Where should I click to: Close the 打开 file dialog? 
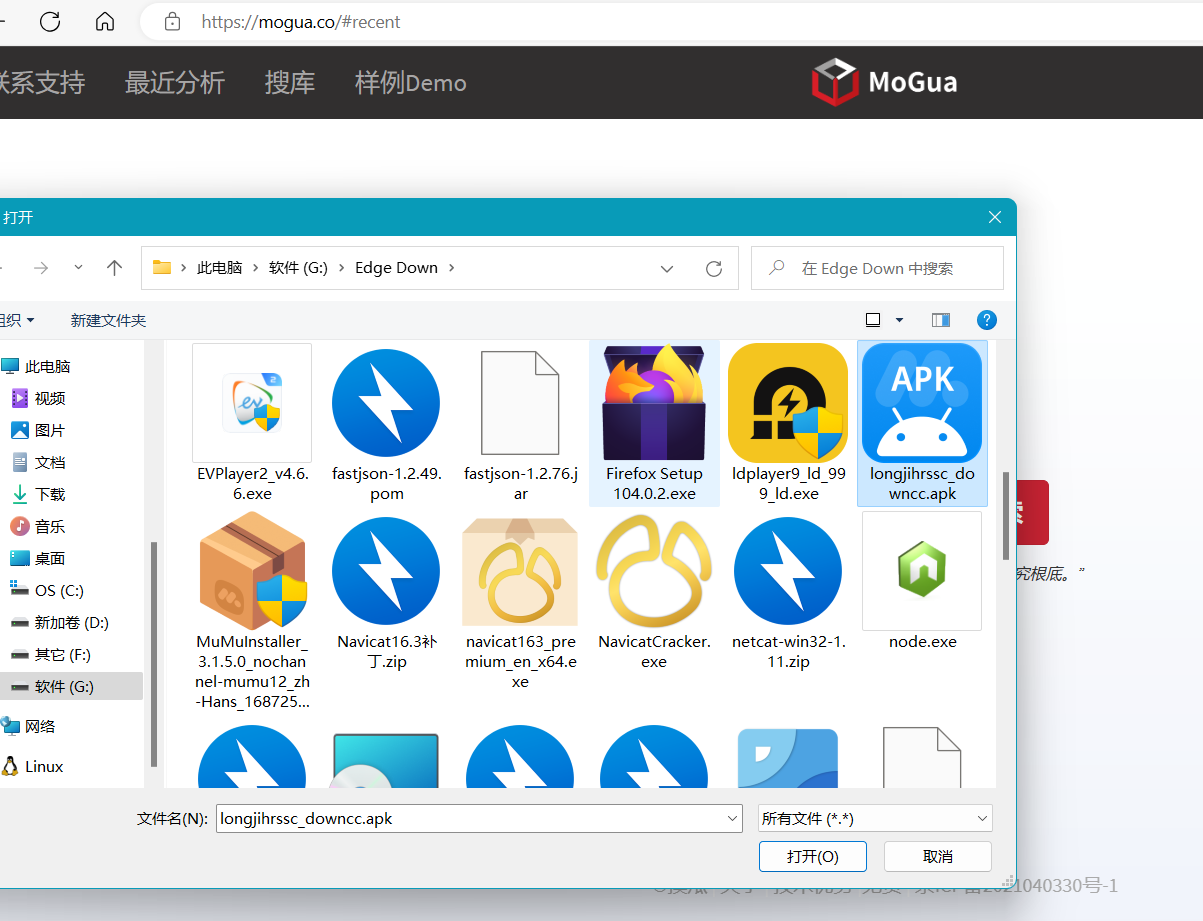(x=995, y=217)
